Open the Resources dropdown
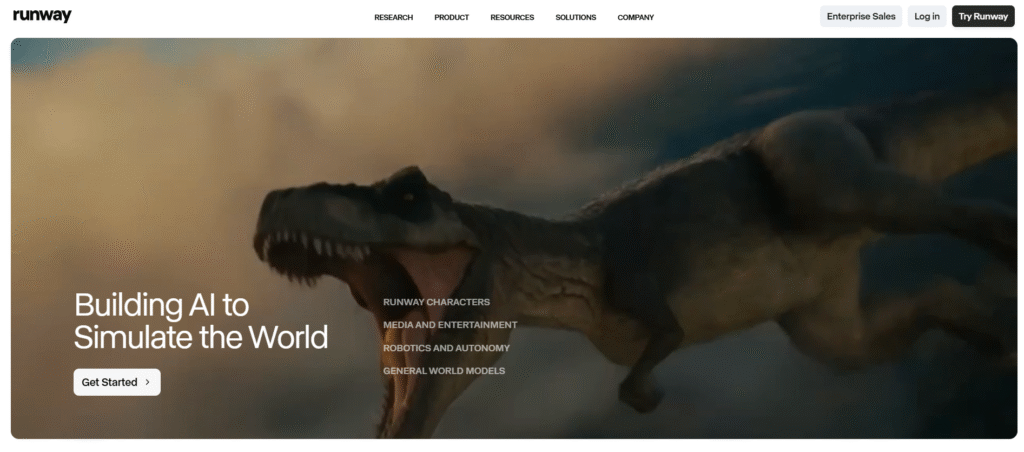Screen dimensions: 1024x452 click(512, 17)
